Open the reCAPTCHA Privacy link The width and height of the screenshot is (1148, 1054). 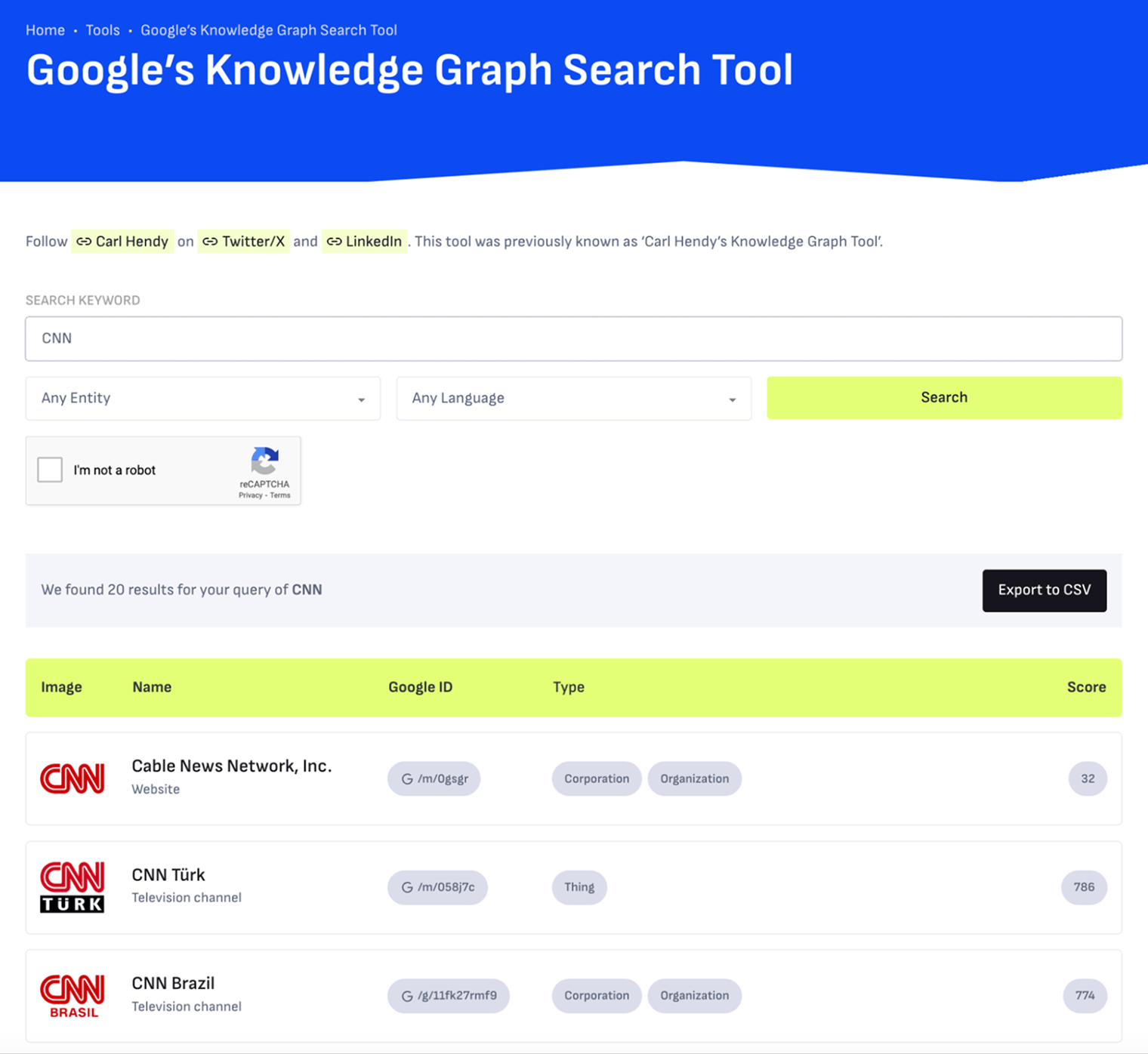click(x=251, y=495)
